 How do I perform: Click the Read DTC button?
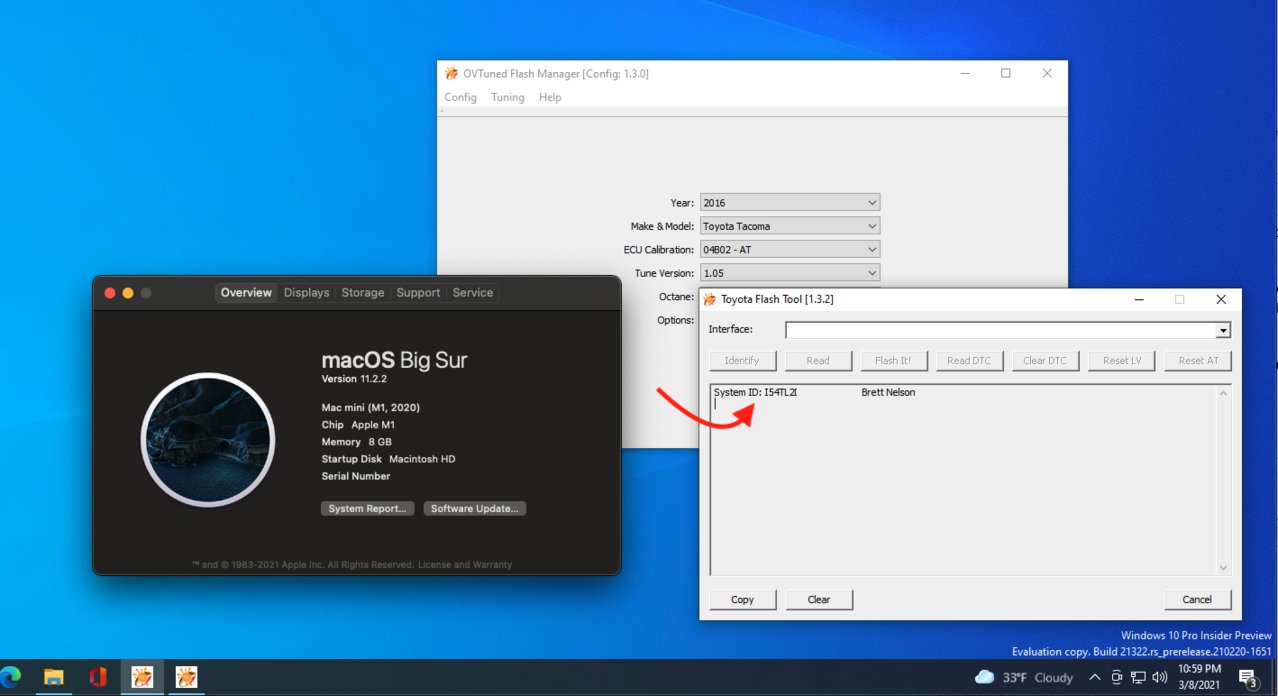[x=969, y=360]
